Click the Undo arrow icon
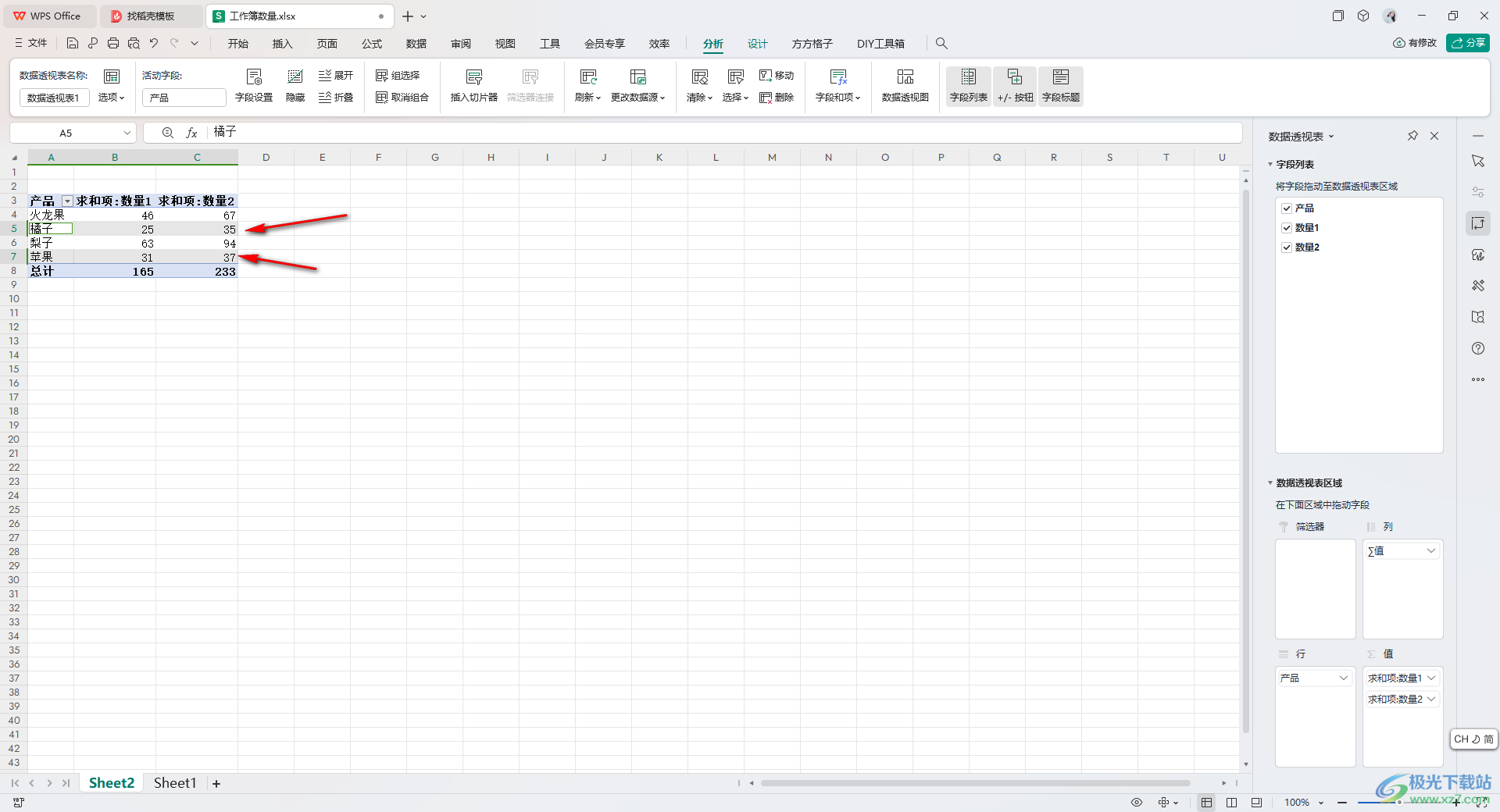Viewport: 1500px width, 812px height. [154, 44]
